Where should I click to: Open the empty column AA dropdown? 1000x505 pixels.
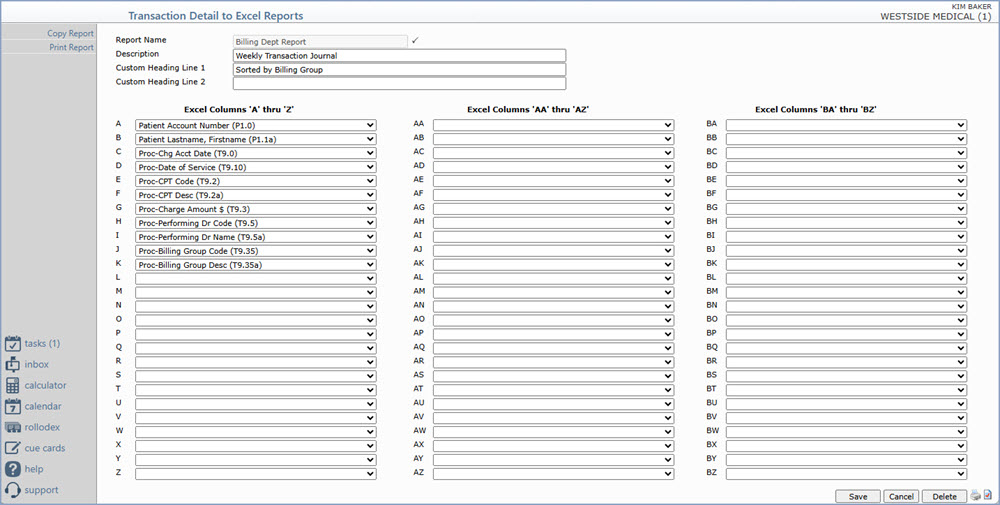(553, 125)
